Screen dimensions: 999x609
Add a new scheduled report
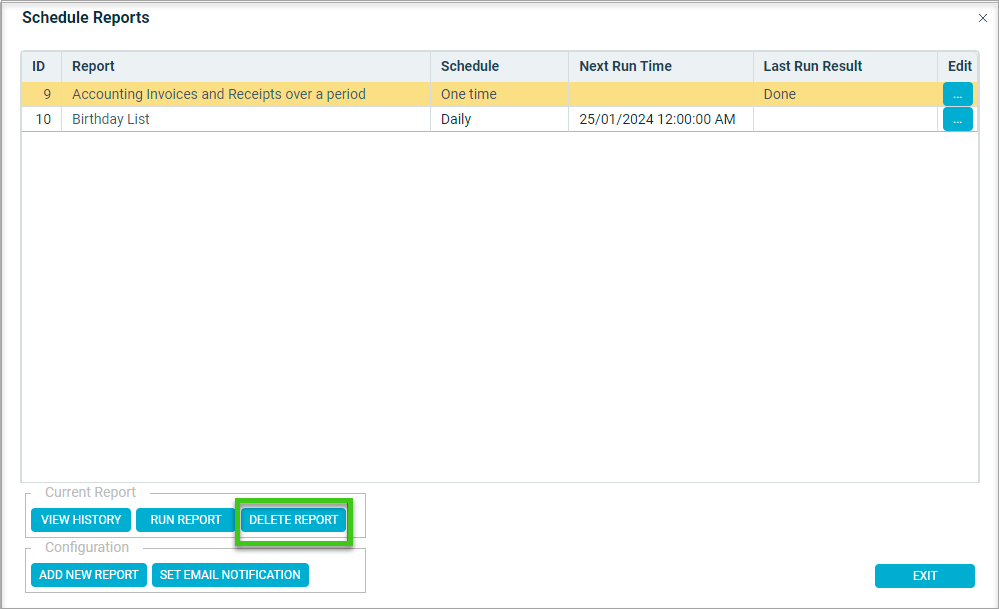(x=89, y=575)
